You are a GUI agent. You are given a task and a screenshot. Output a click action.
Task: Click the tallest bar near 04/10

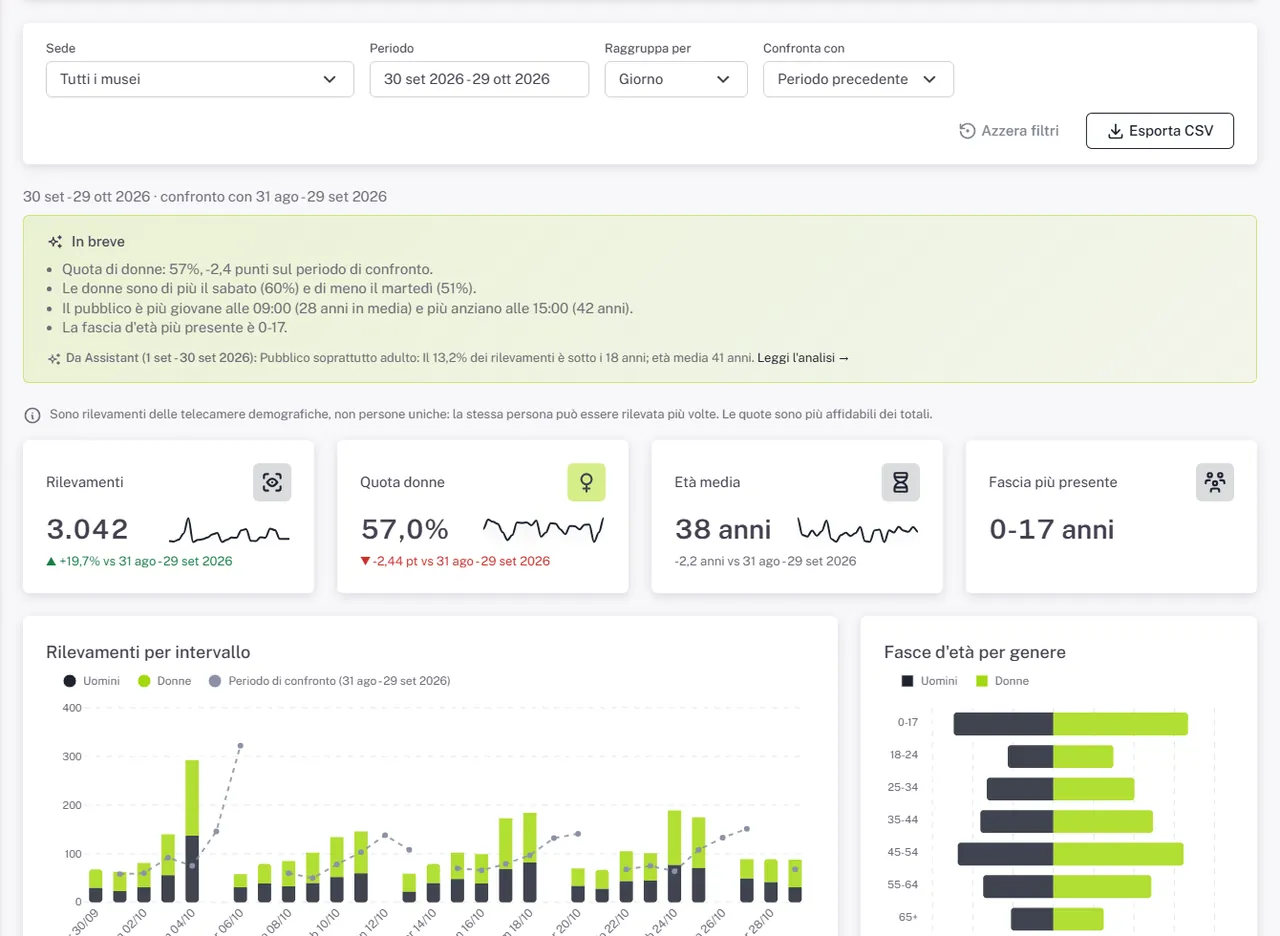click(192, 830)
